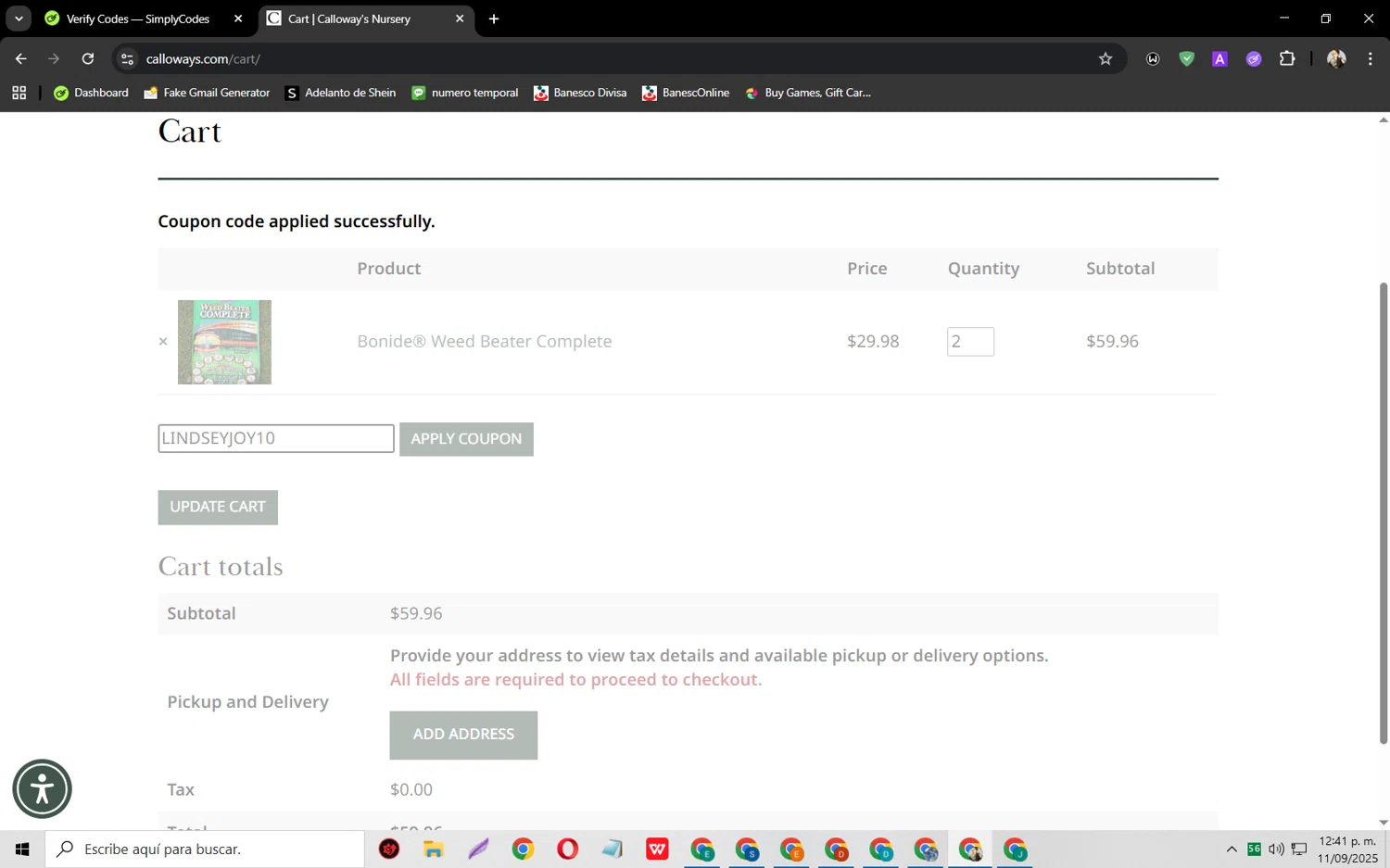The width and height of the screenshot is (1390, 868).
Task: Click the Windows taskbar search box
Action: (x=205, y=849)
